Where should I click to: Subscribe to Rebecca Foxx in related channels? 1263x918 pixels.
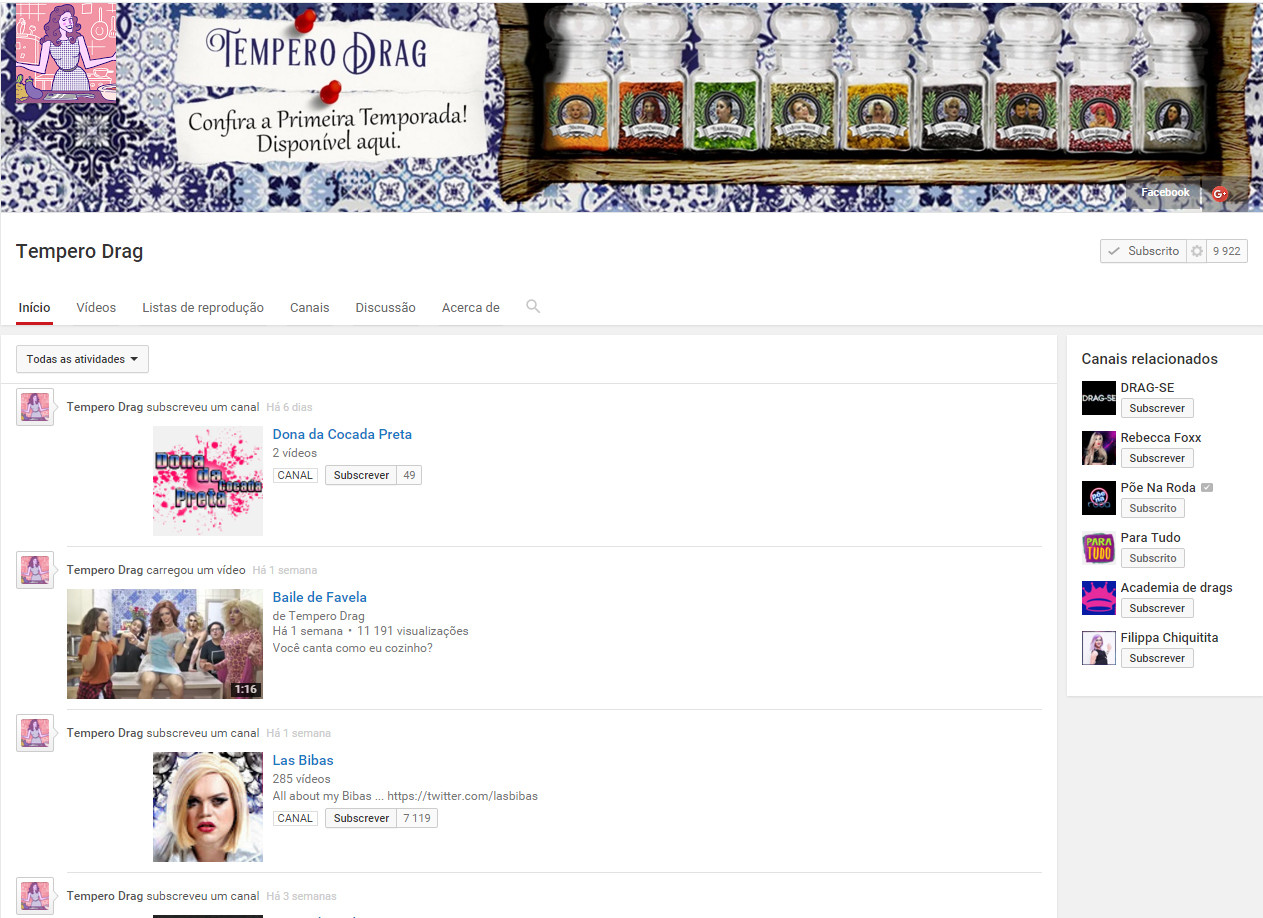1156,458
